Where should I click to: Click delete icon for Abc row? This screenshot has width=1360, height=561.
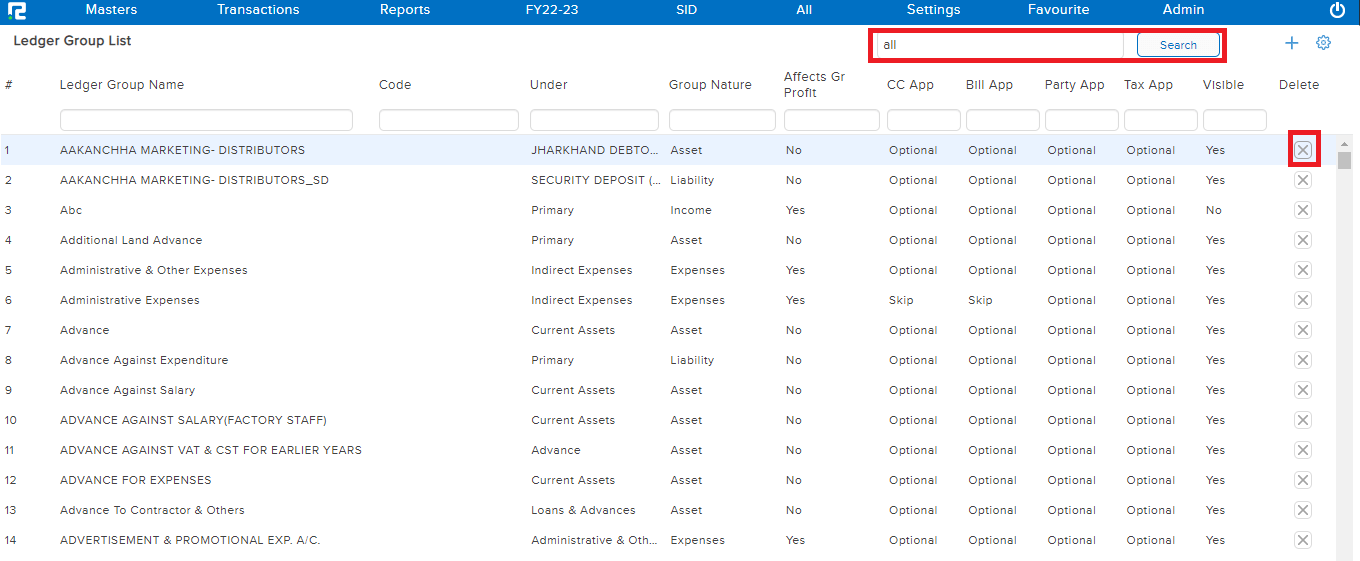(1303, 210)
